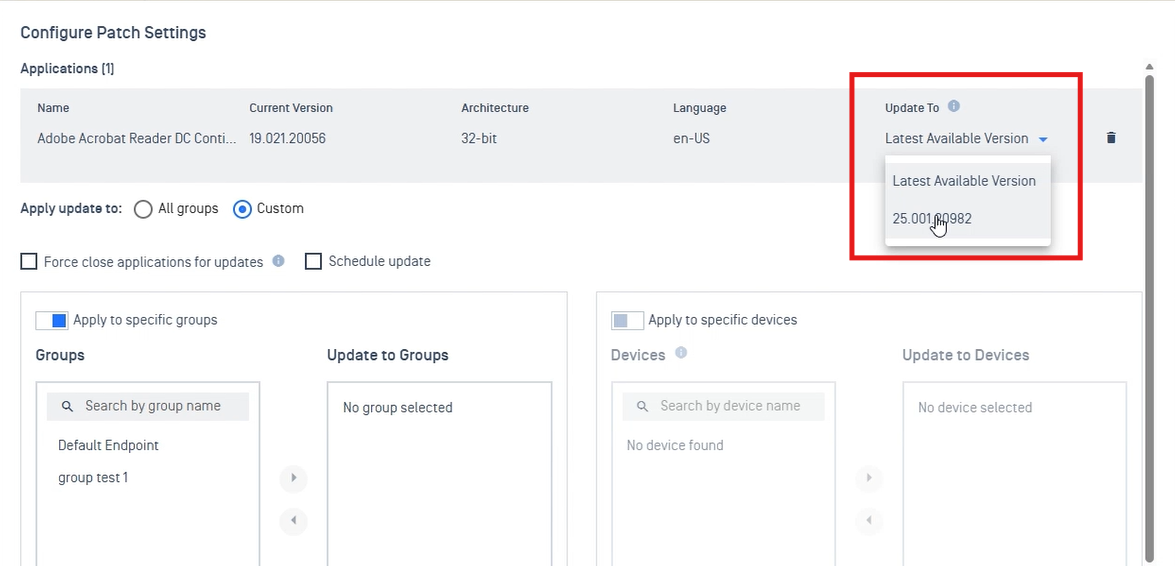Image resolution: width=1175 pixels, height=566 pixels.
Task: Click the info icon next to Devices
Action: point(681,353)
